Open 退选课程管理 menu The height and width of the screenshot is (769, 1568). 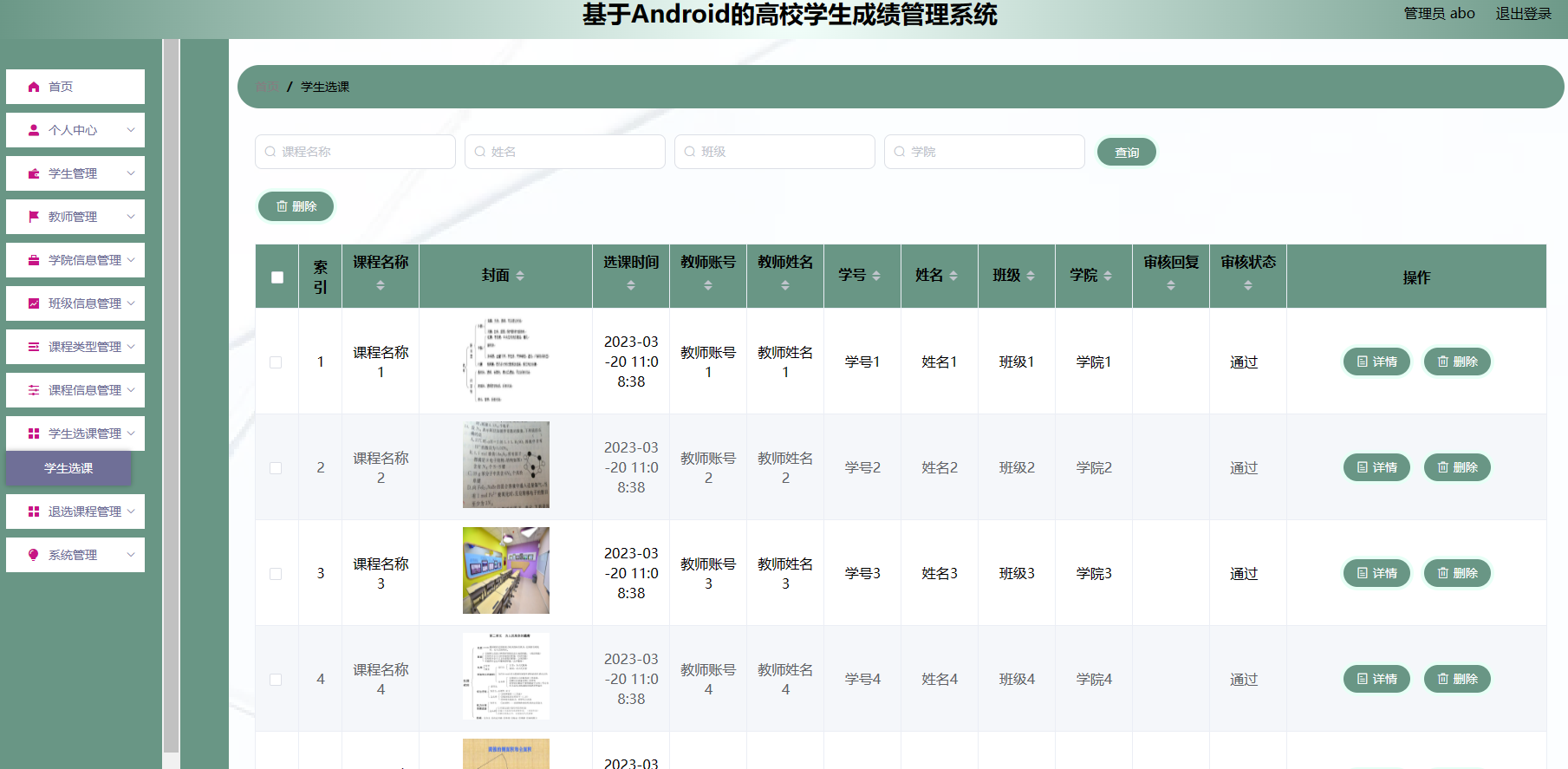75,512
